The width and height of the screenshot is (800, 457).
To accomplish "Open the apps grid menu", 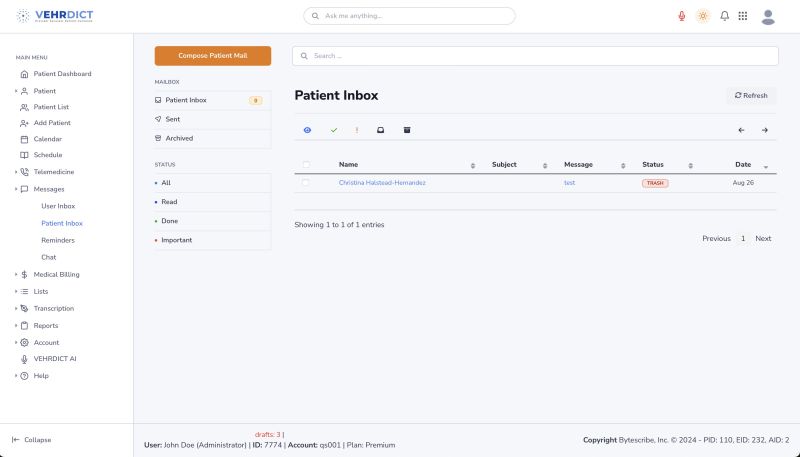I will tap(743, 16).
